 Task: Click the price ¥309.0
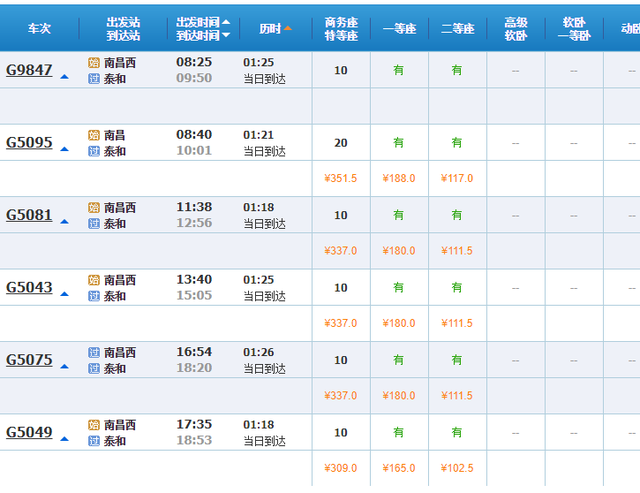point(340,468)
